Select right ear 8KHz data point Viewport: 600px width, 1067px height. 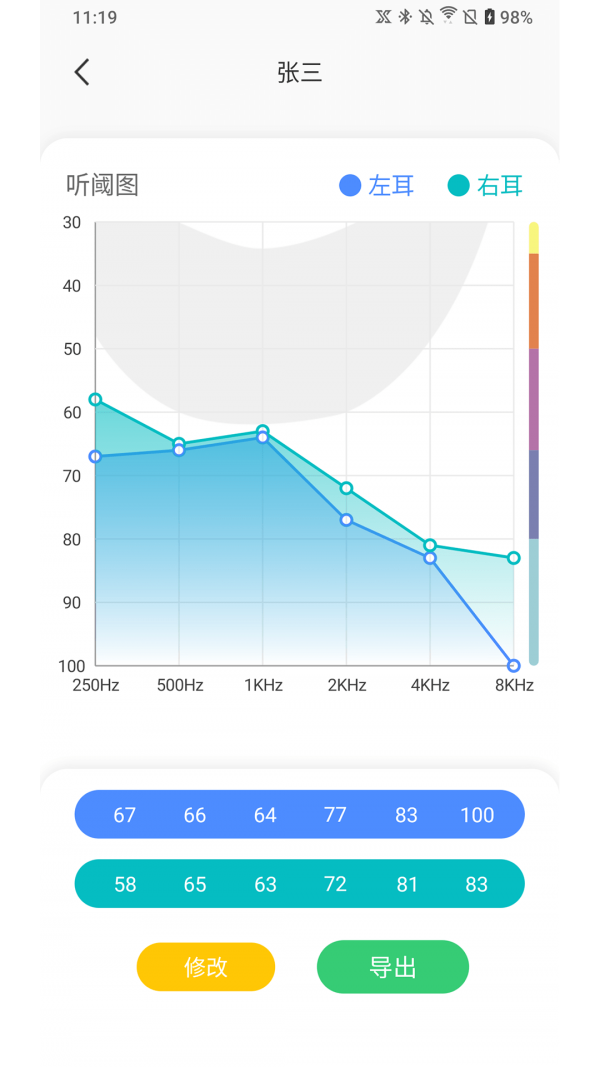(514, 558)
